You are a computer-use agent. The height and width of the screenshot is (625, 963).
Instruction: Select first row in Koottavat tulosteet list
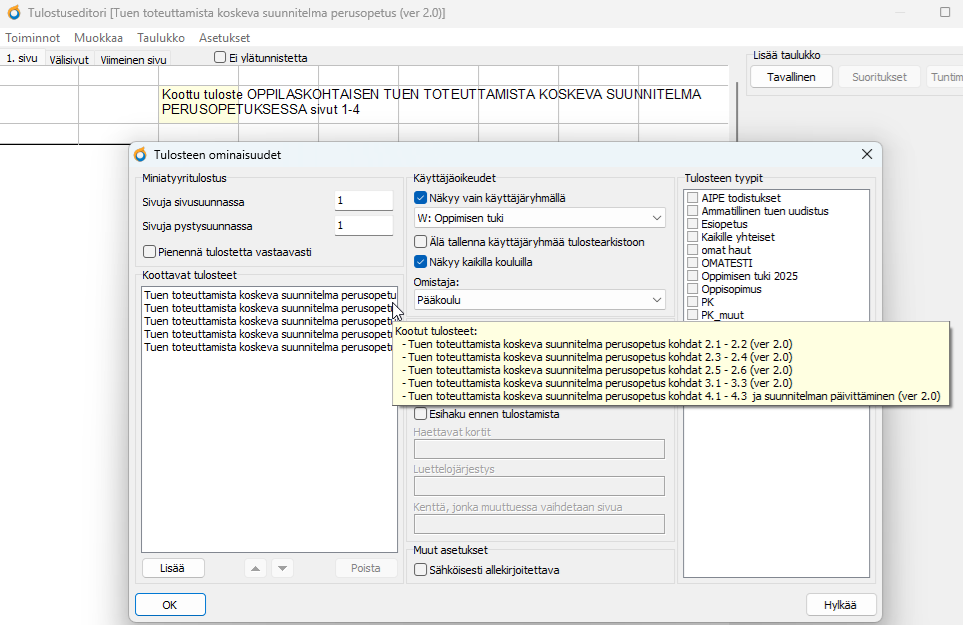click(269, 295)
